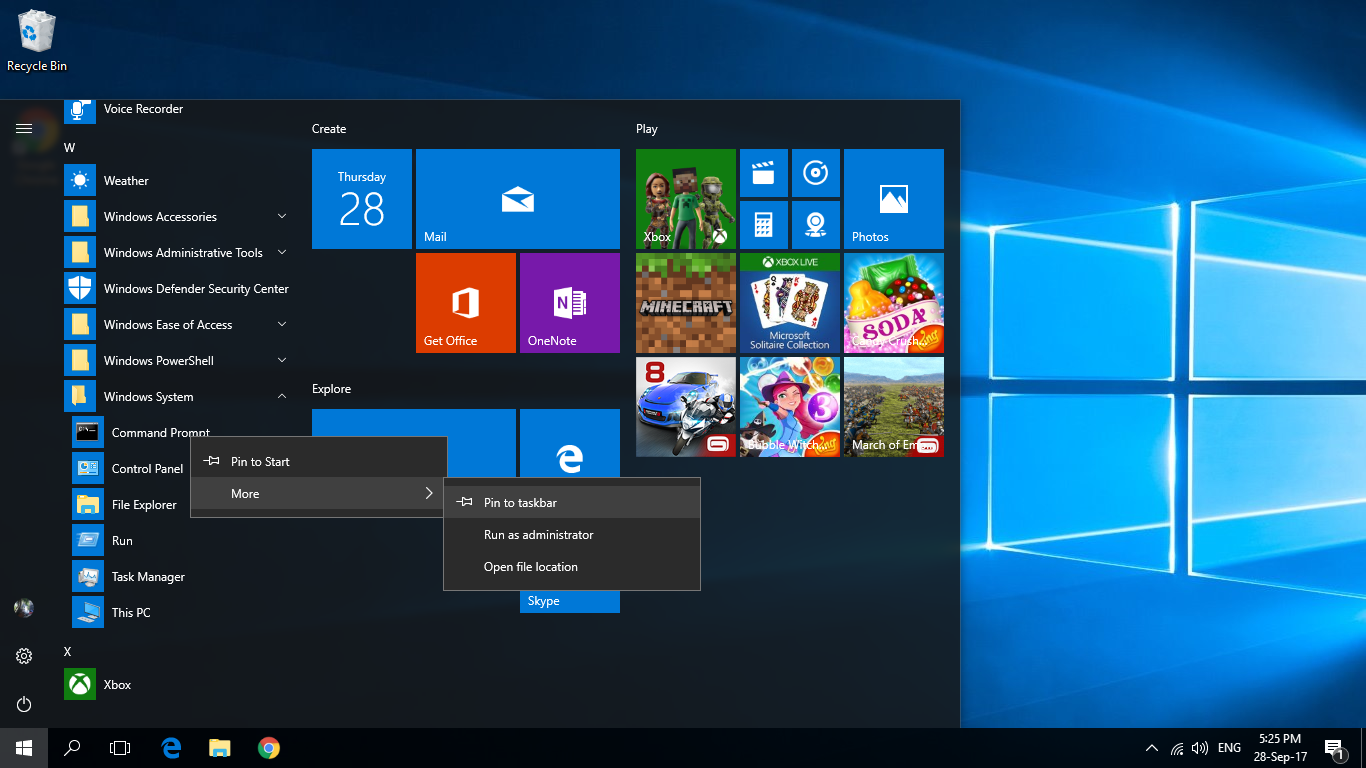Open Windows Defender Security Center shield icon
Viewport: 1366px width, 768px height.
pos(80,288)
